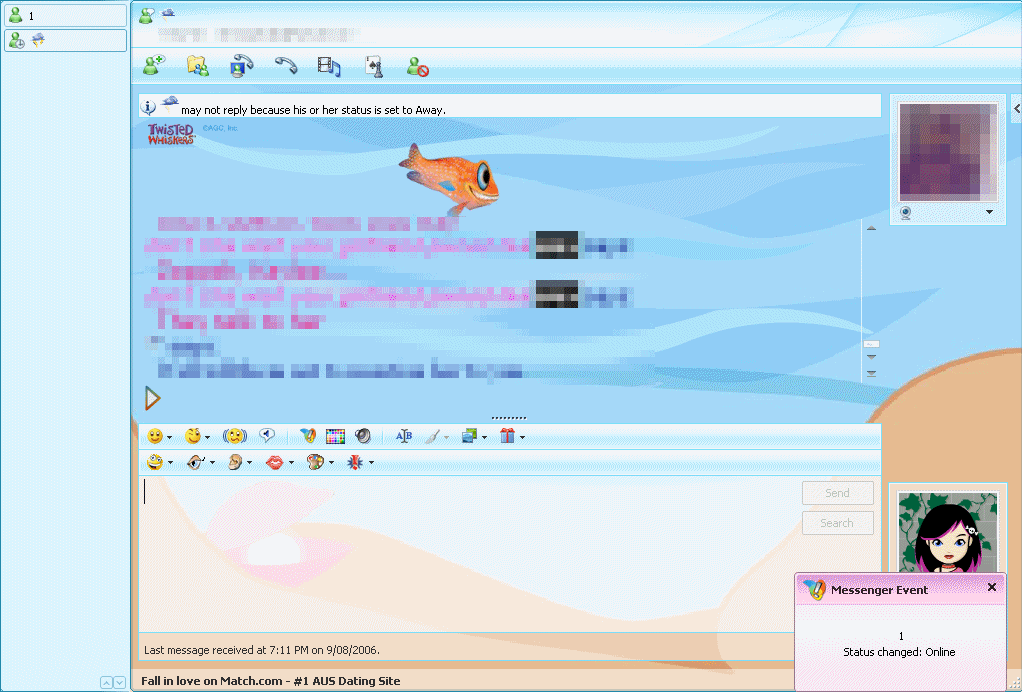Open the Match.com advertisement link
1022x692 pixels.
270,681
